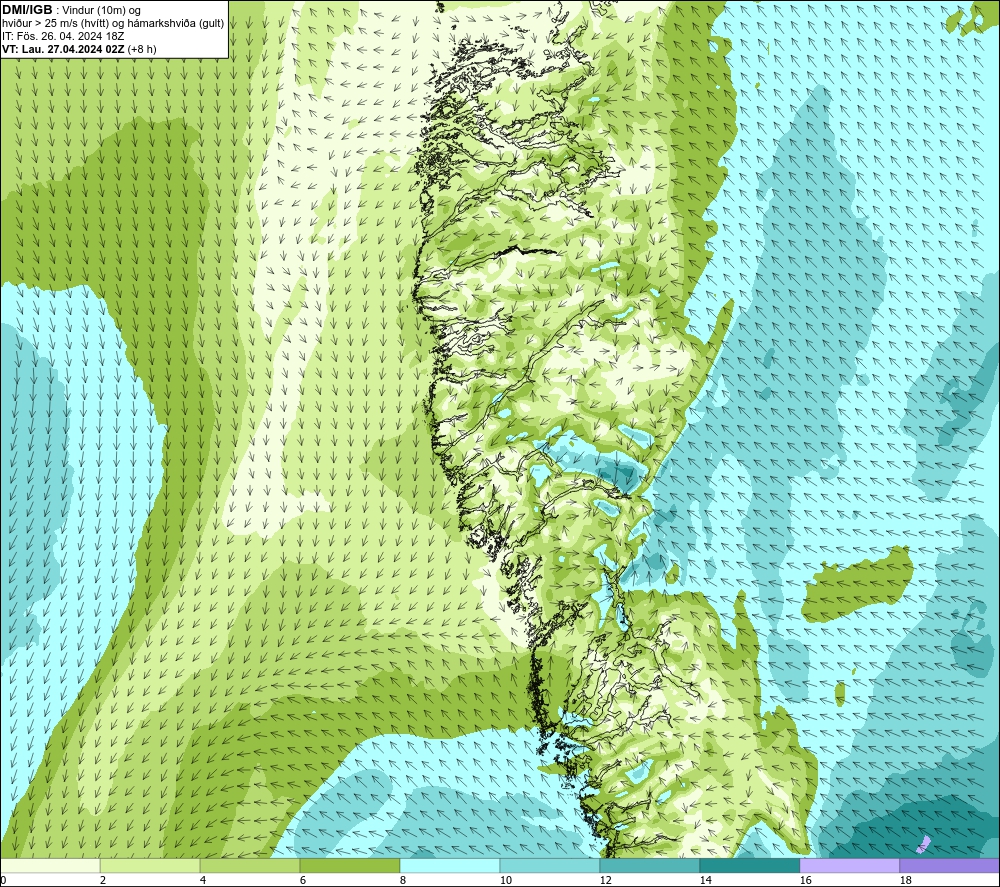Click the legend tick label '14'
The width and height of the screenshot is (1000, 887).
pos(705,881)
